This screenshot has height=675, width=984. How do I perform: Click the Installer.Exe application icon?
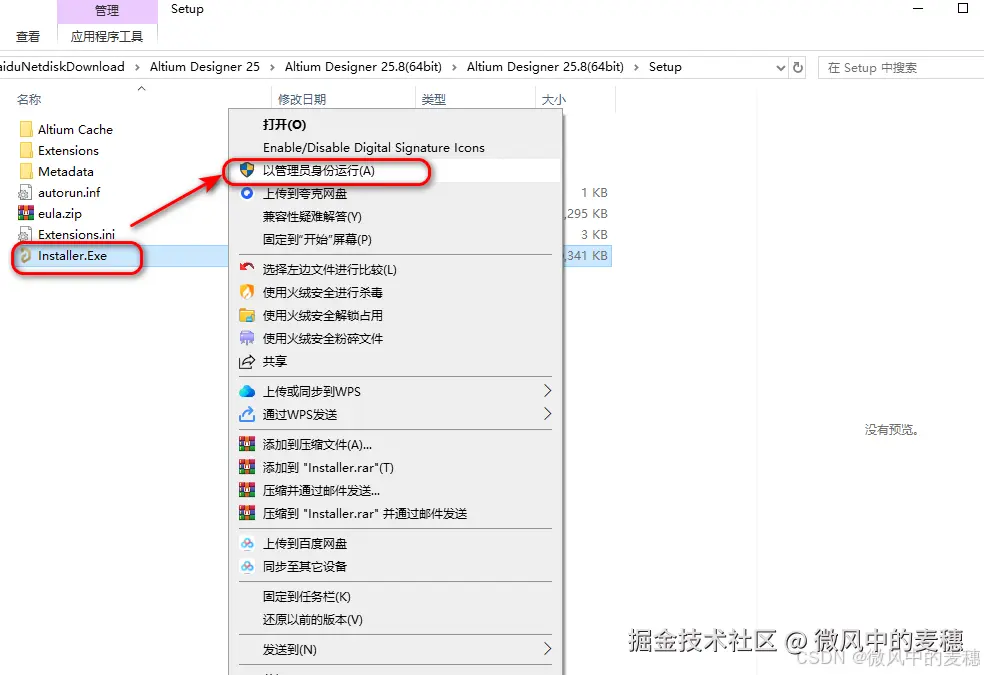[26, 255]
